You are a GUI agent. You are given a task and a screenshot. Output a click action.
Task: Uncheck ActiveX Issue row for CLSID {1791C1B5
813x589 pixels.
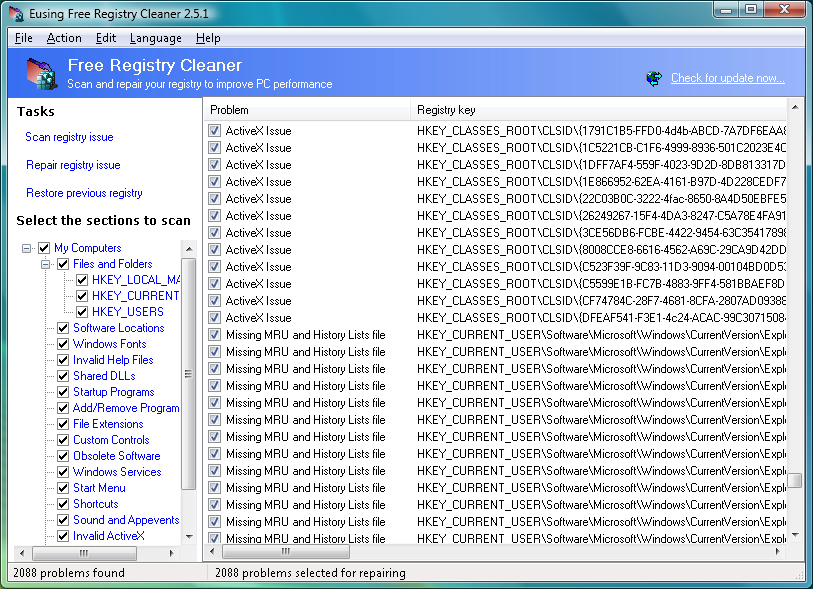click(214, 131)
